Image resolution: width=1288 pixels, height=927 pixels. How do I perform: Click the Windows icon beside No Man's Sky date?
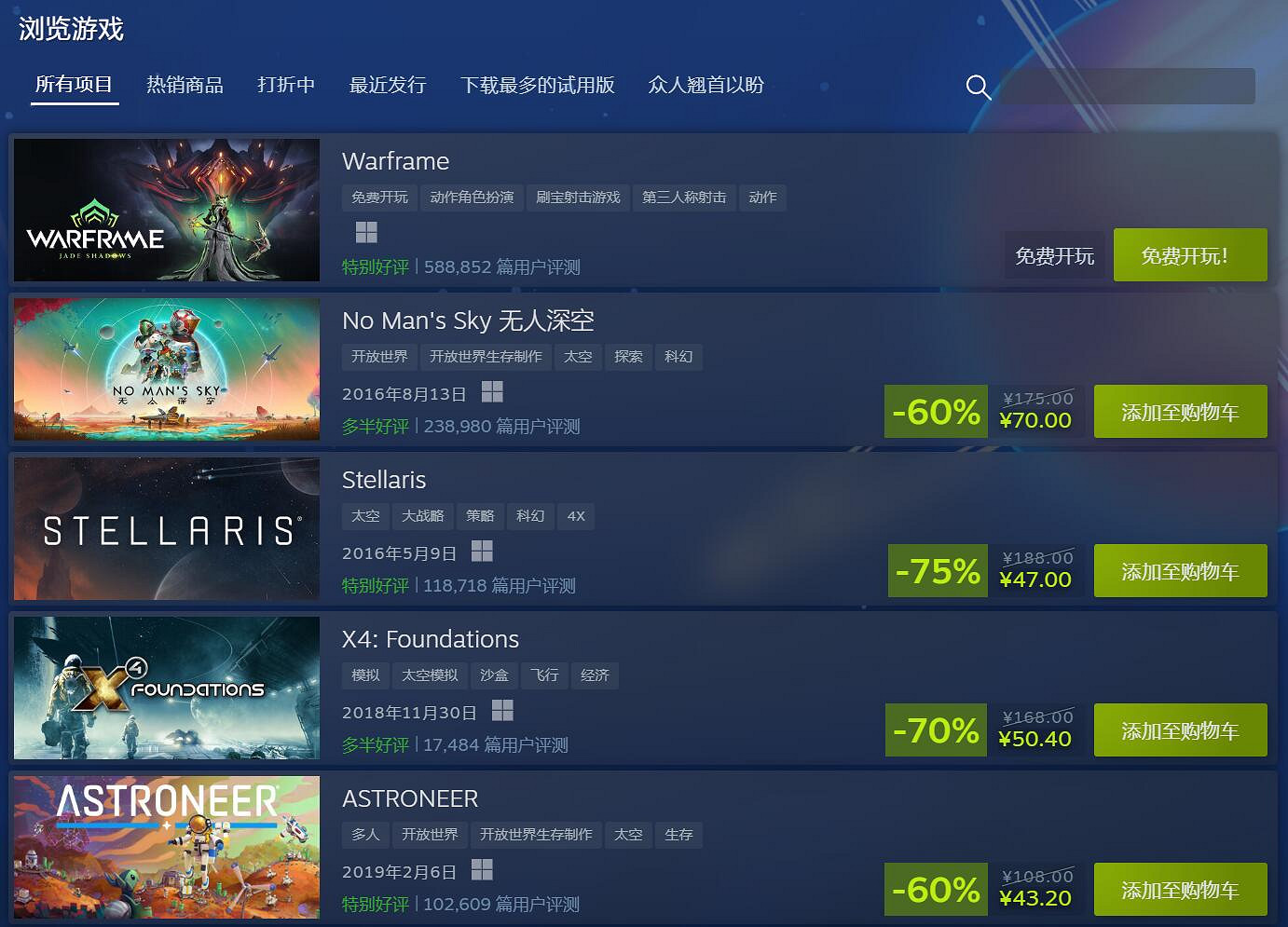click(x=492, y=391)
